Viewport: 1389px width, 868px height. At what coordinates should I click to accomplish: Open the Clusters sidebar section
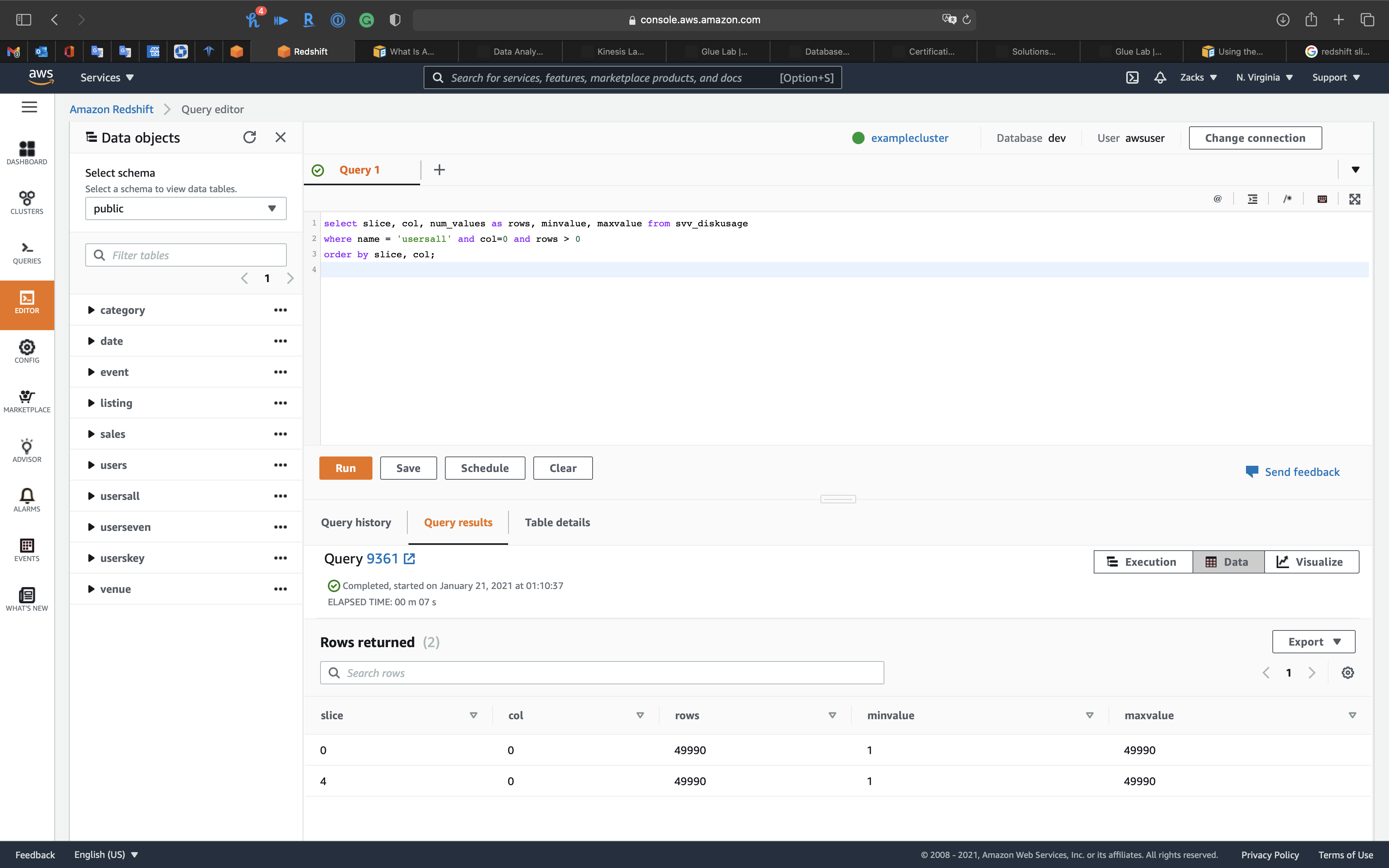coord(27,203)
